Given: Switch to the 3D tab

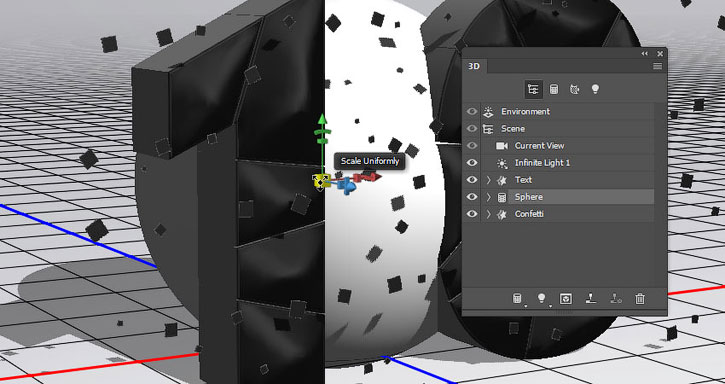Looking at the screenshot, I should 474,66.
